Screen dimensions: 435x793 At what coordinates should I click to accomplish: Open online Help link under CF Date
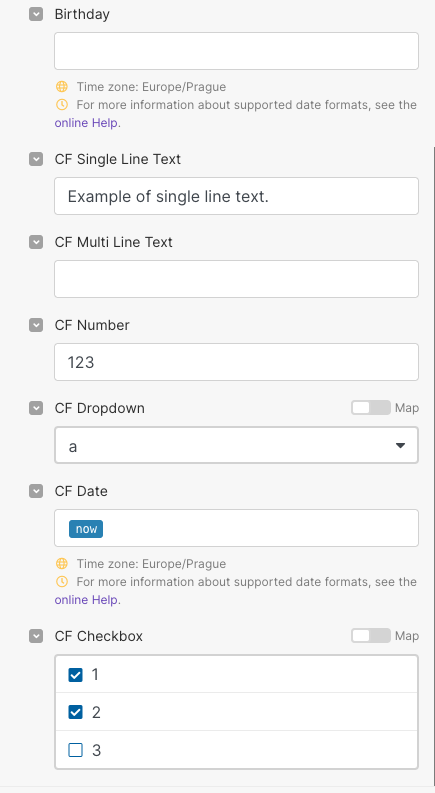[86, 600]
